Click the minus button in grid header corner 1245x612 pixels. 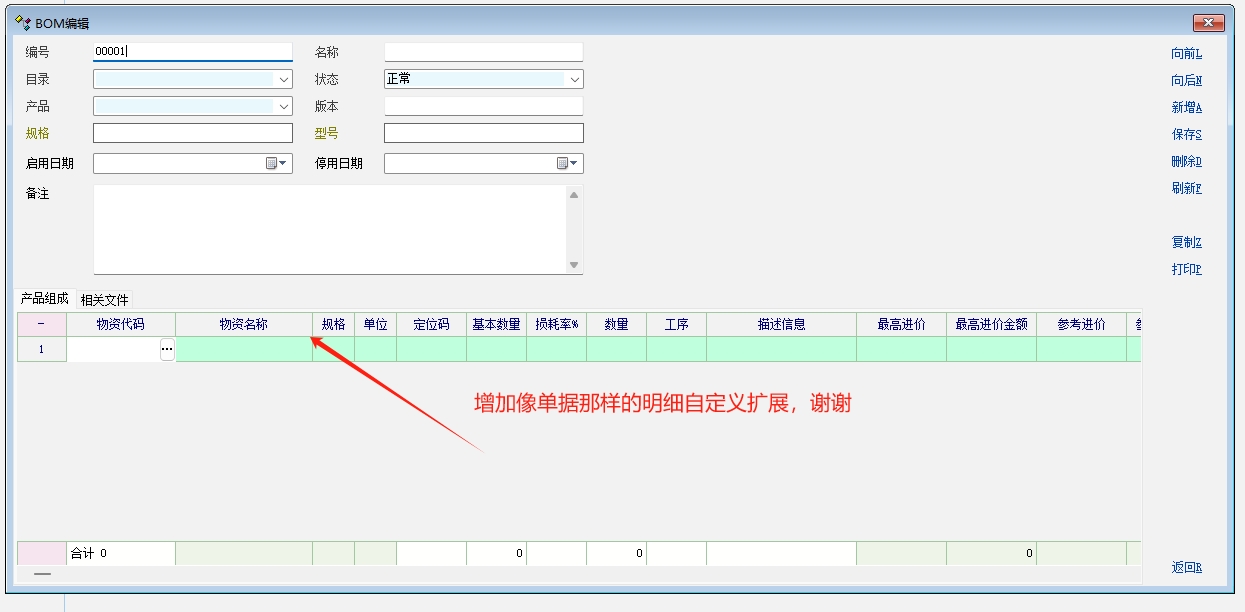[41, 324]
